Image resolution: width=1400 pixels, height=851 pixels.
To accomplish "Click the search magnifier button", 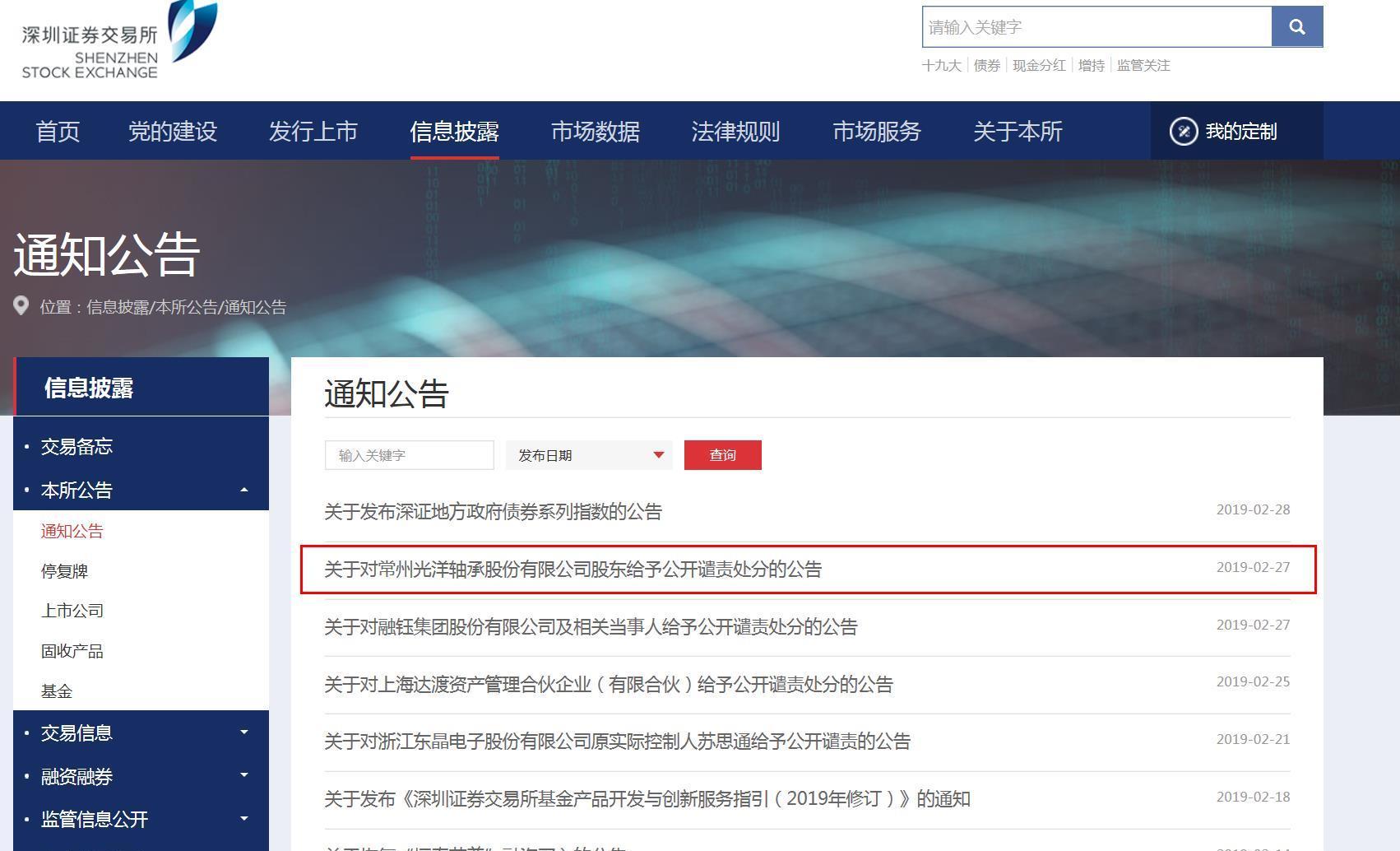I will (1297, 27).
